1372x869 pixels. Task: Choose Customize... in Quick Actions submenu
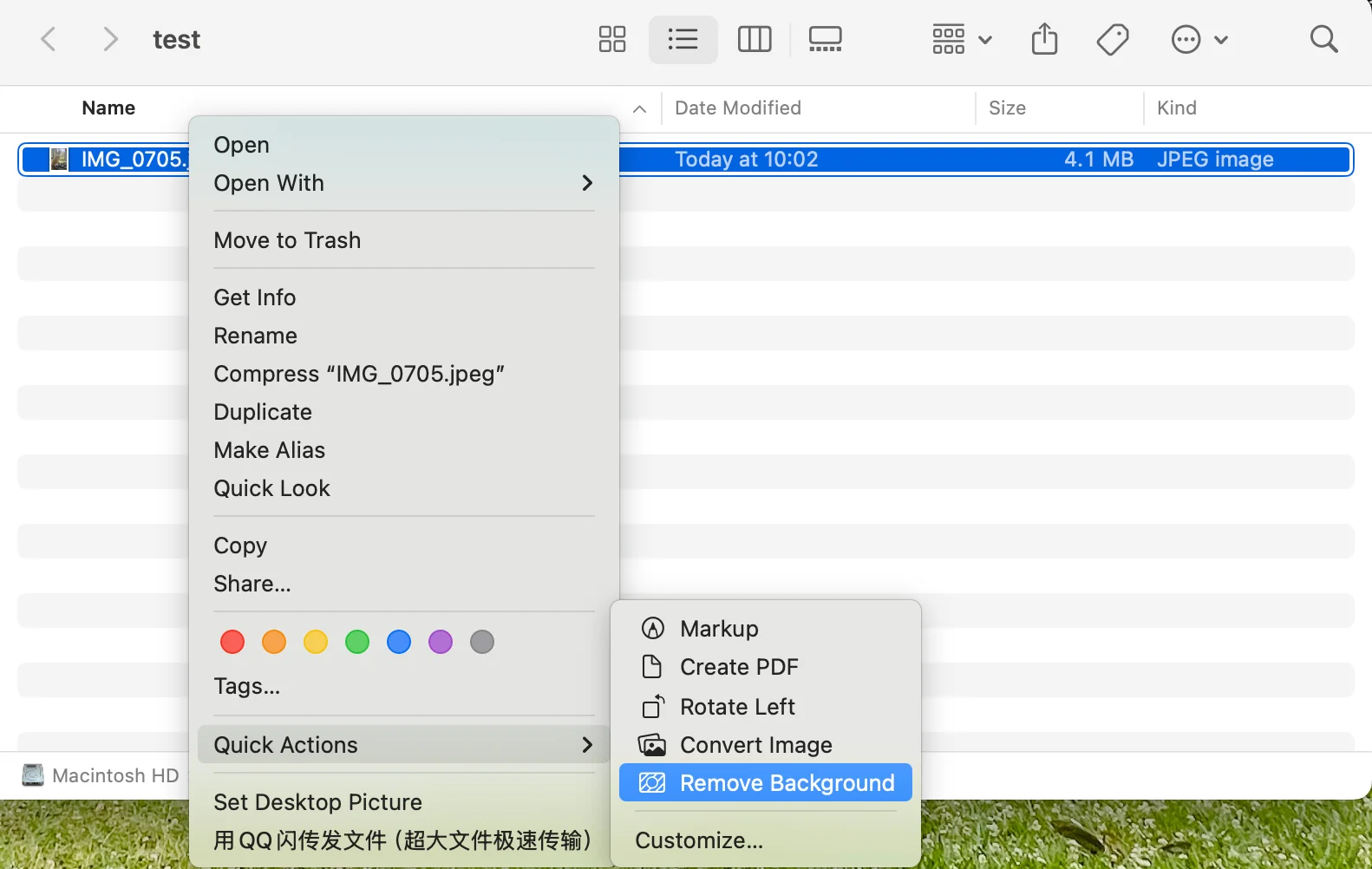[x=766, y=840]
